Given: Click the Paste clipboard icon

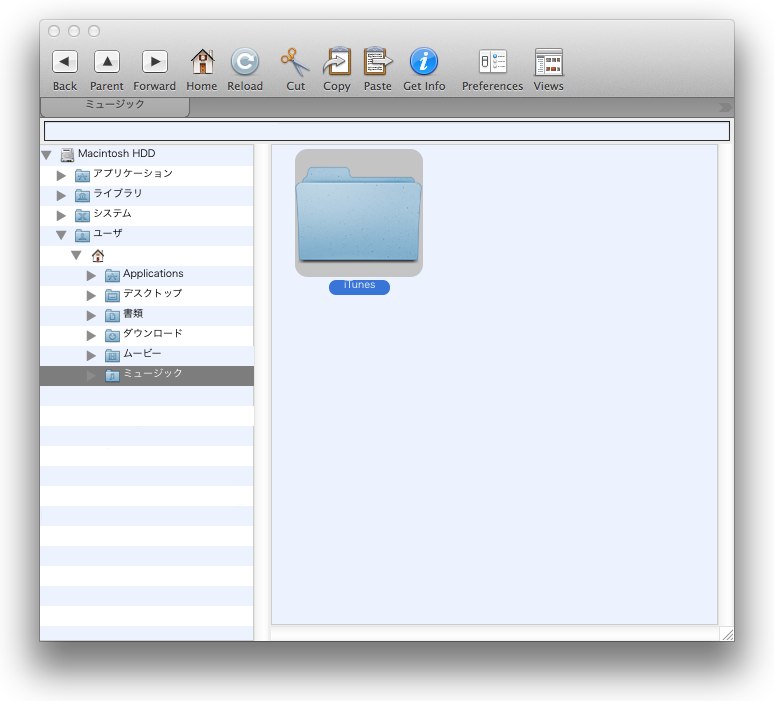Looking at the screenshot, I should point(378,61).
